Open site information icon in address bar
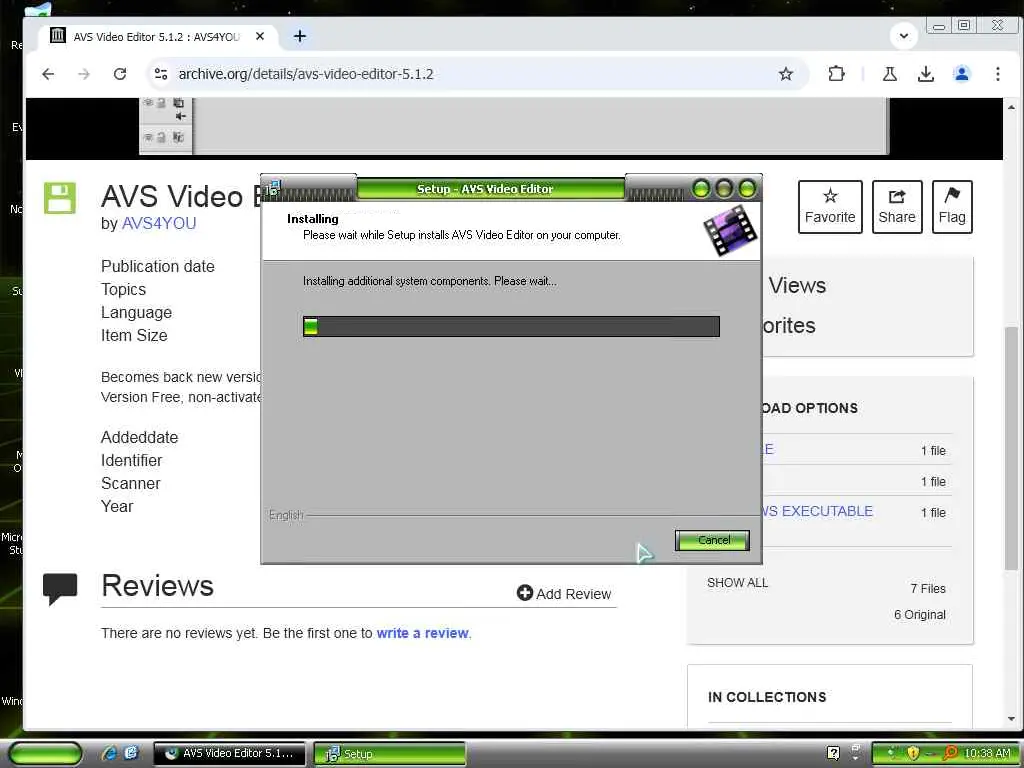 coord(161,74)
